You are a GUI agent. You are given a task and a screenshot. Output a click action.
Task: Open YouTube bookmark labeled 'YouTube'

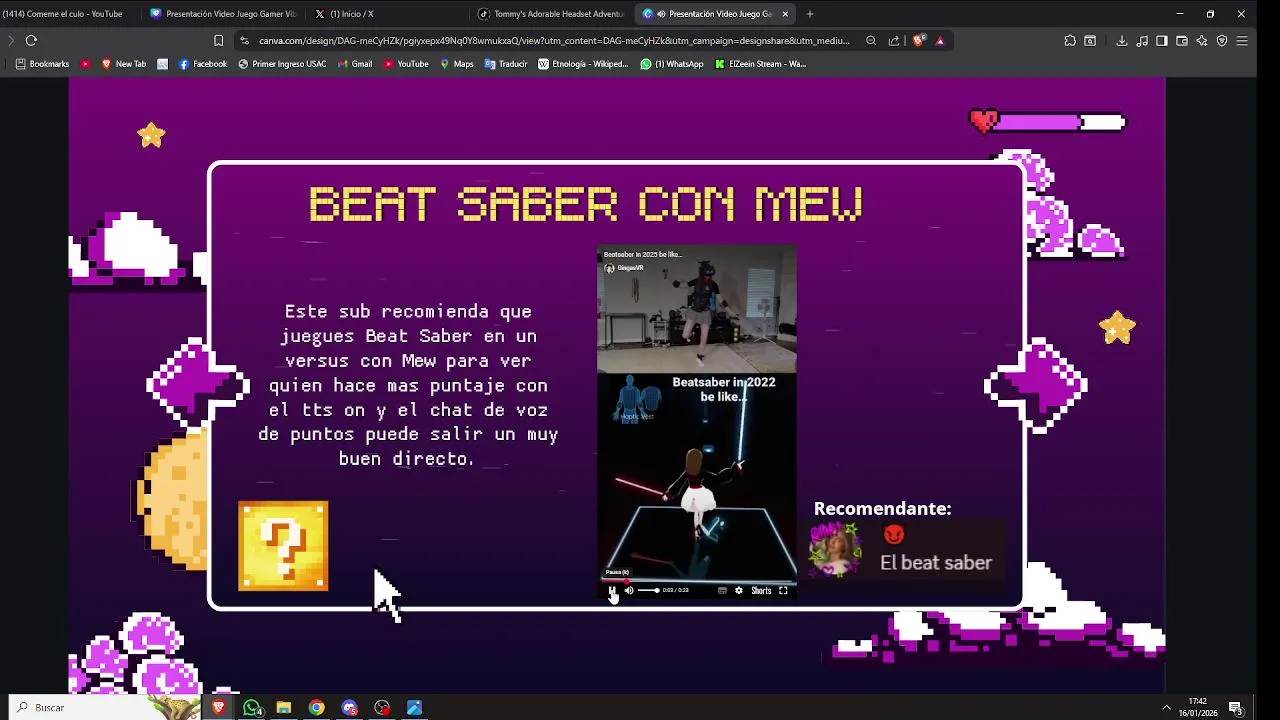point(406,64)
